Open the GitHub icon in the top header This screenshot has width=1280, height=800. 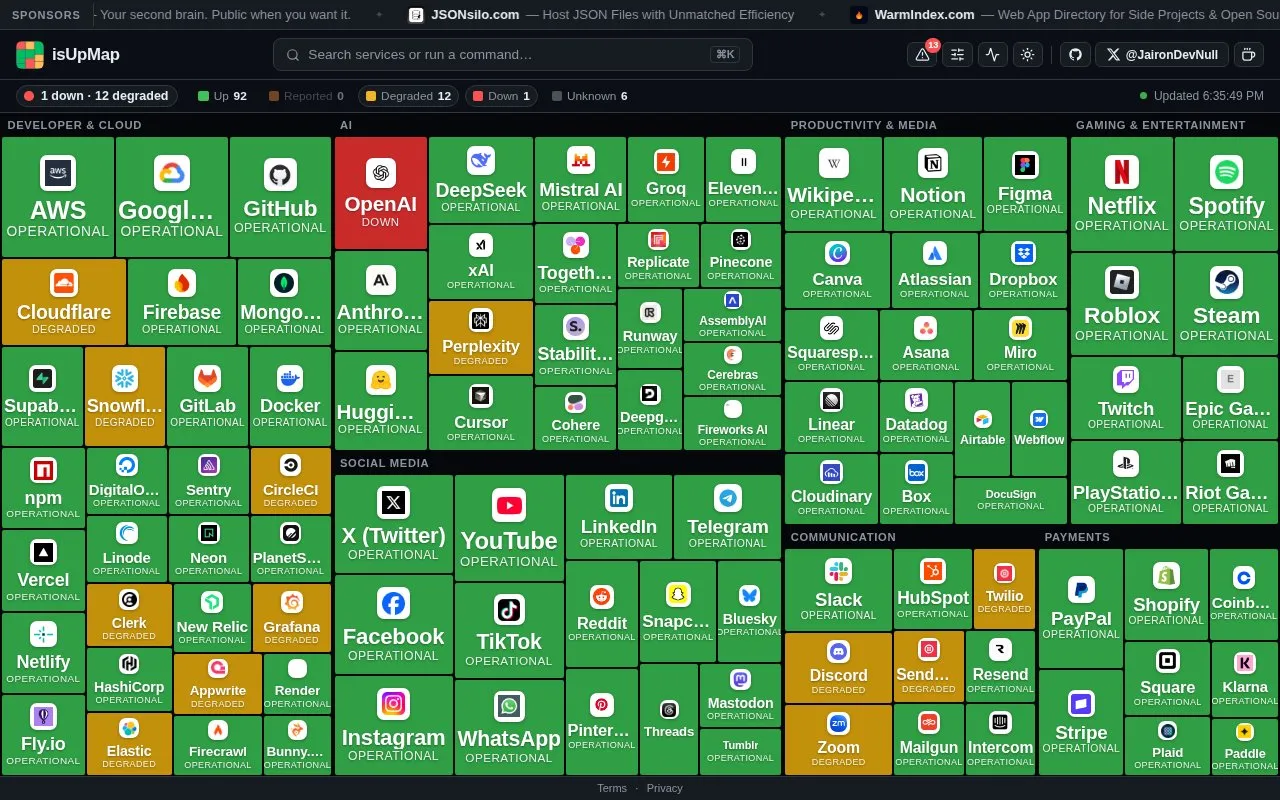pyautogui.click(x=1076, y=55)
